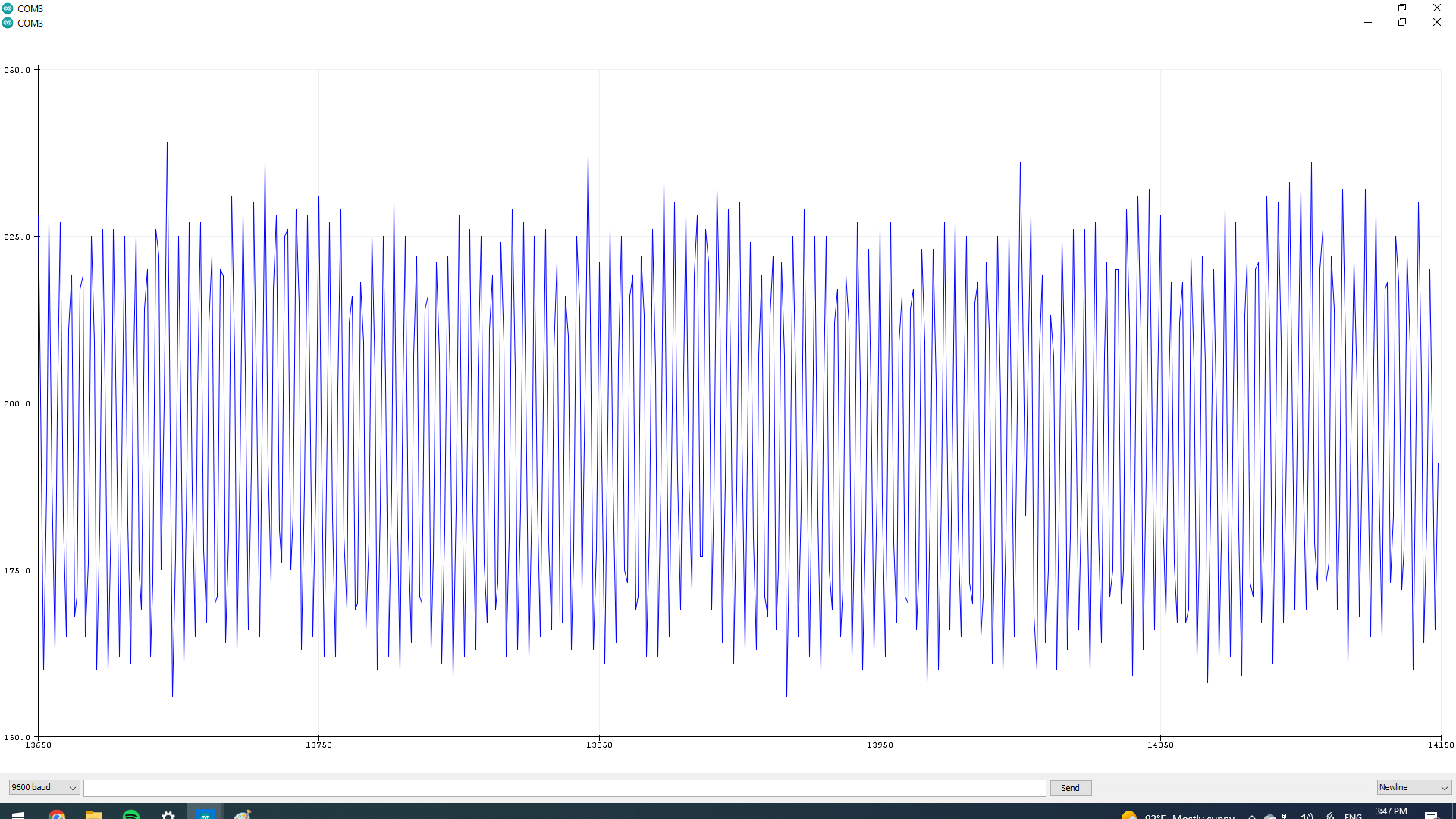
Task: Open Windows Ink pen settings from the tray
Action: coord(1329,816)
